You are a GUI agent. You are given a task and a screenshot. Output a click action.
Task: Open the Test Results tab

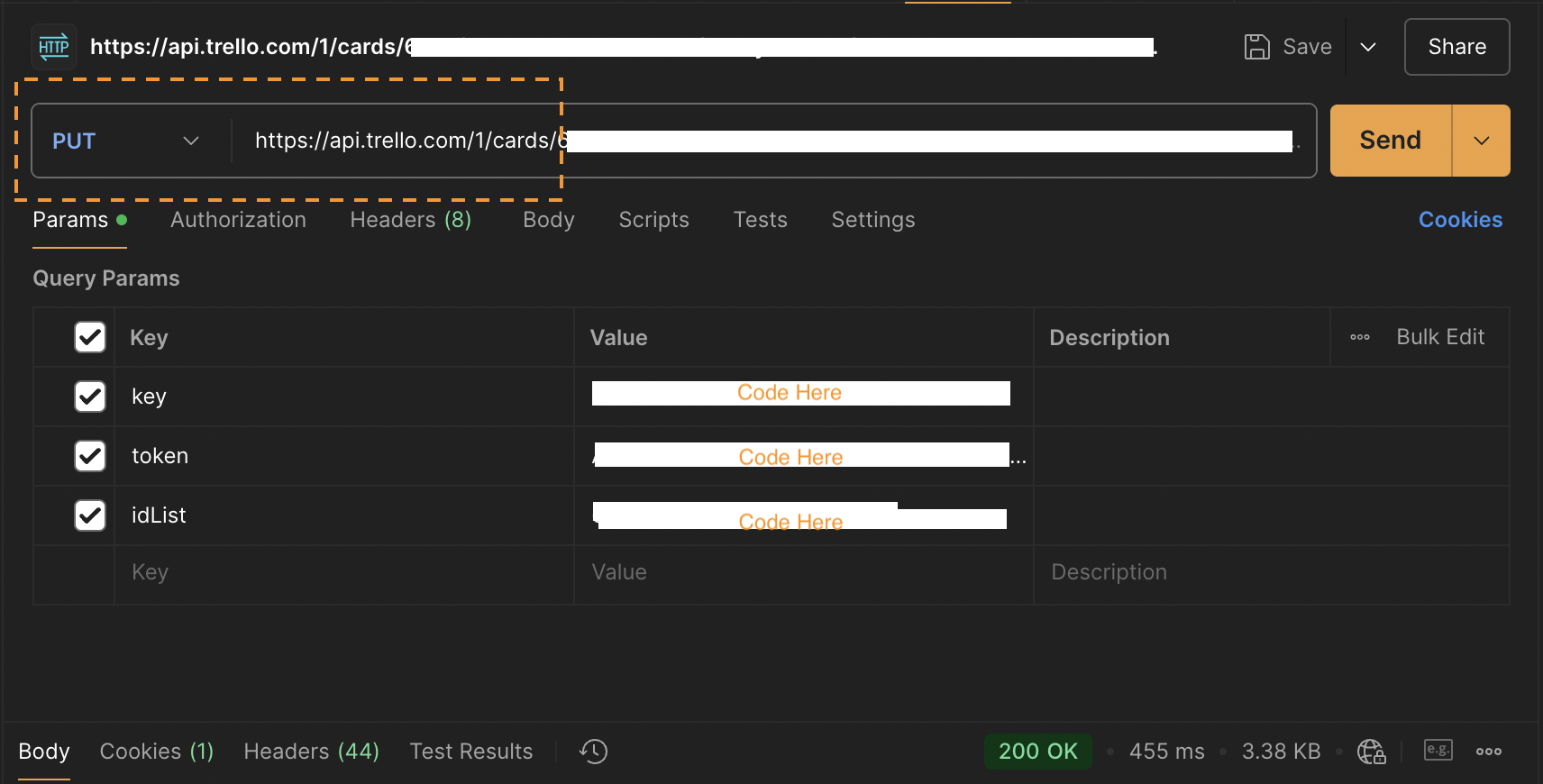coord(471,752)
